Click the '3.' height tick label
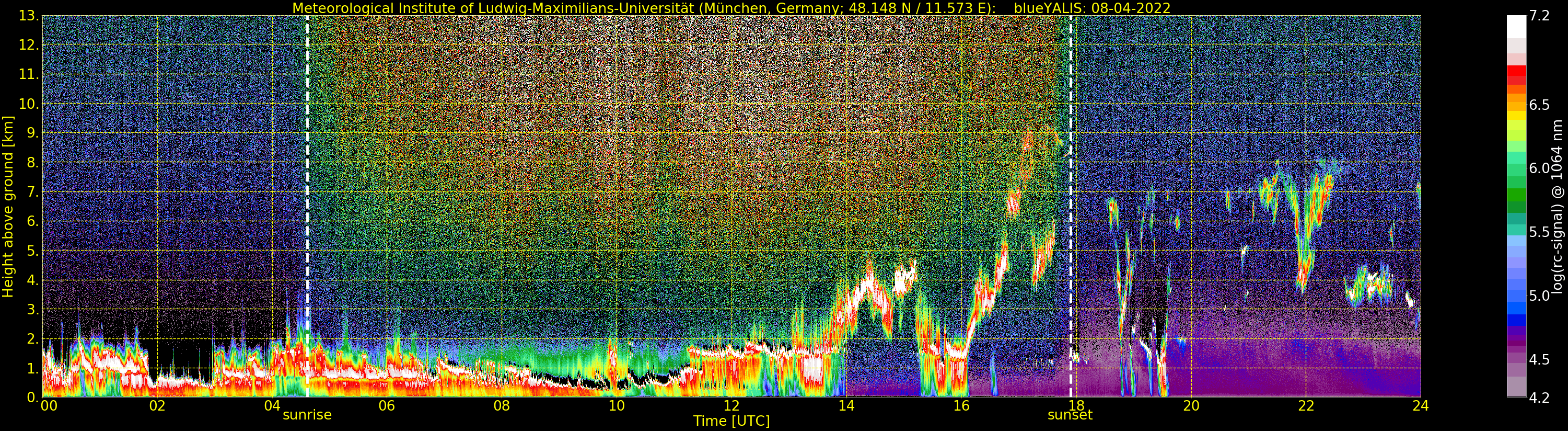Screen dimensions: 1568x431 click(x=33, y=309)
